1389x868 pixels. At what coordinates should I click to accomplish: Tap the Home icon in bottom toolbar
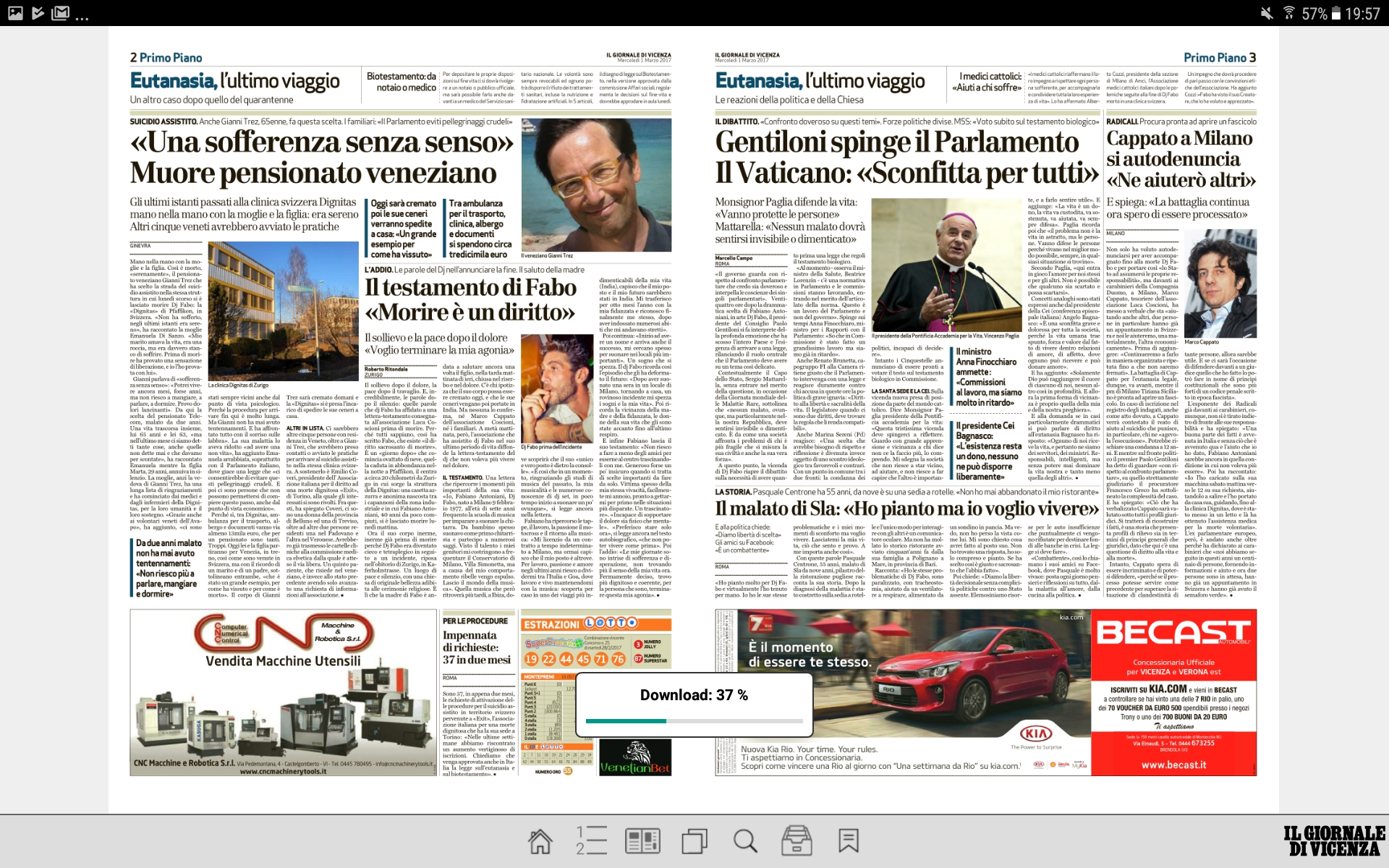tap(540, 841)
